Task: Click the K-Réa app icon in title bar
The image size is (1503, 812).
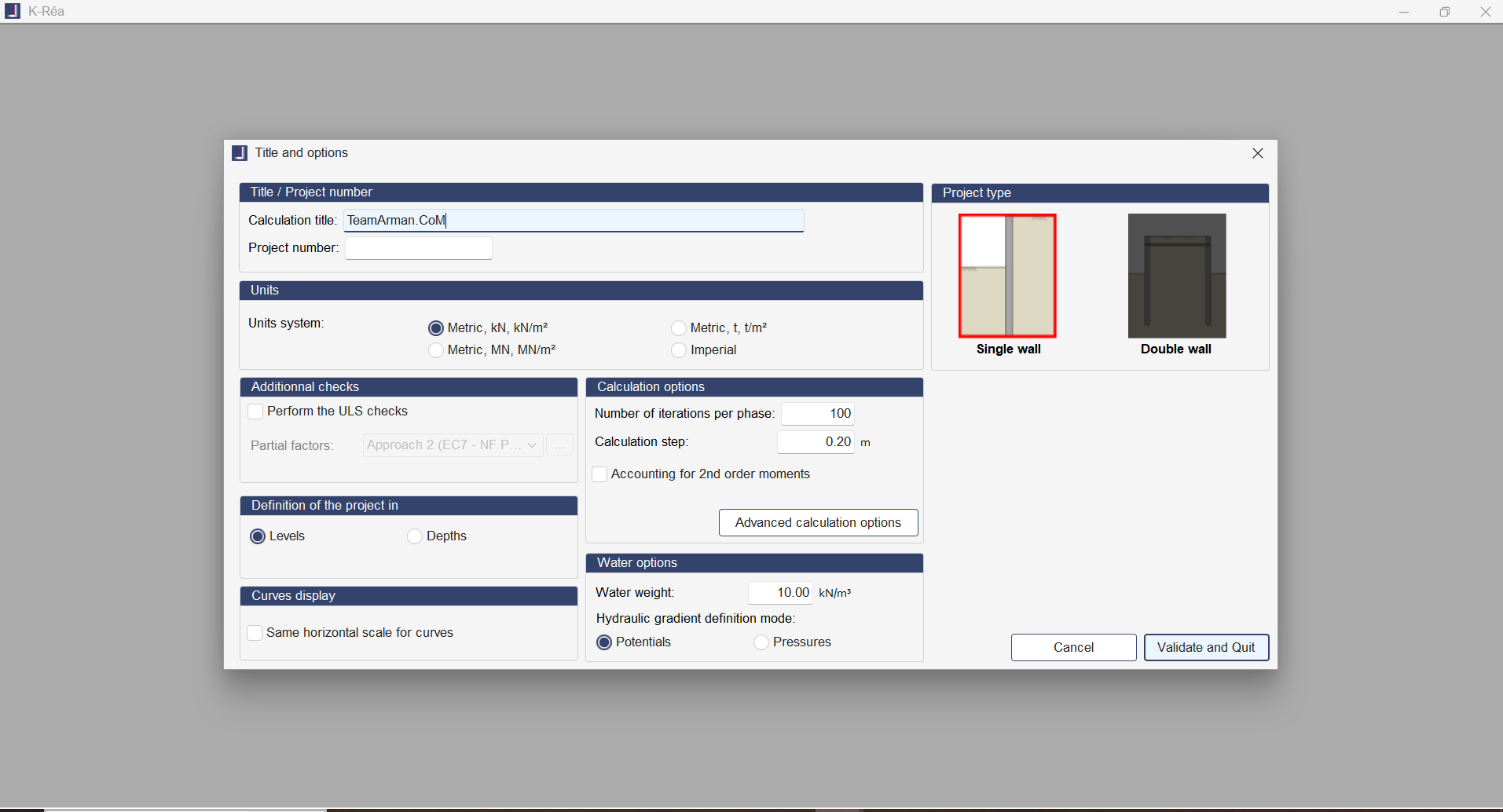Action: 13,11
